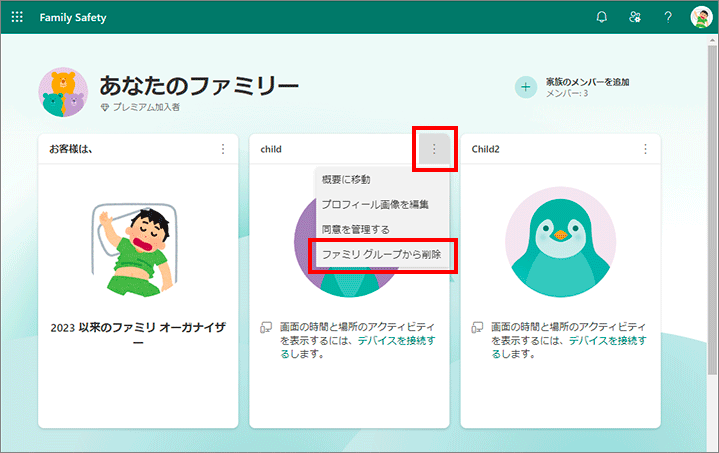Image resolution: width=719 pixels, height=453 pixels.
Task: Open the app launcher grid icon
Action: click(x=17, y=17)
